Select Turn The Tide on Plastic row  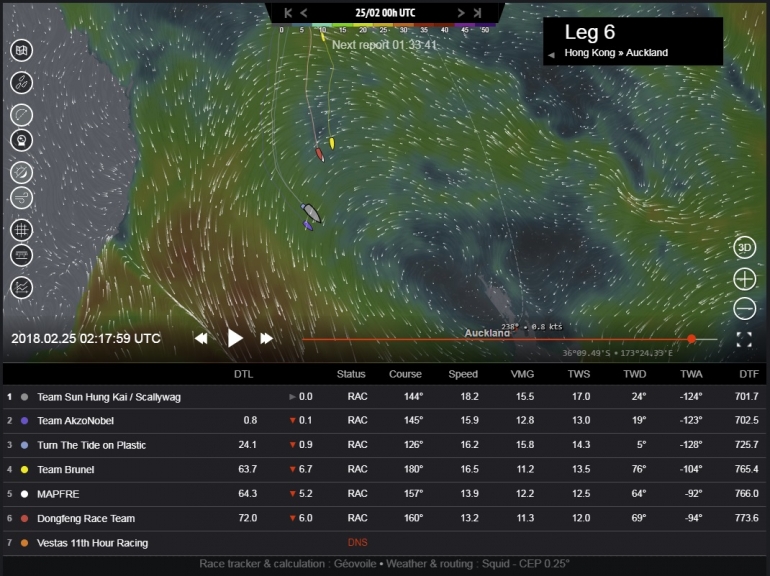point(385,445)
